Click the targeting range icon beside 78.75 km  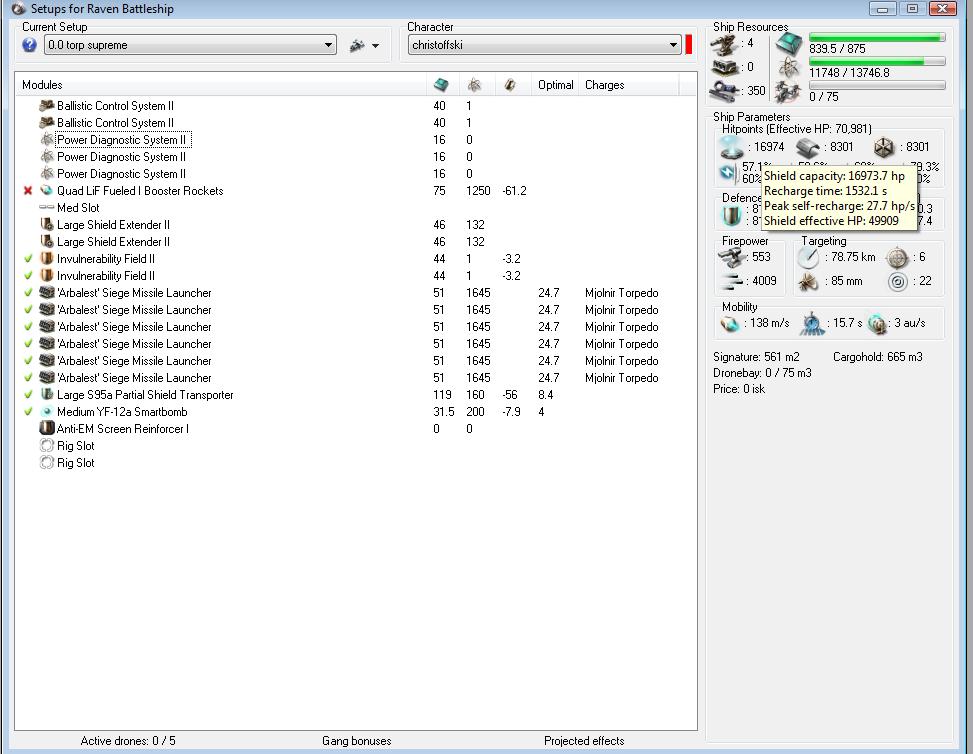coord(809,258)
